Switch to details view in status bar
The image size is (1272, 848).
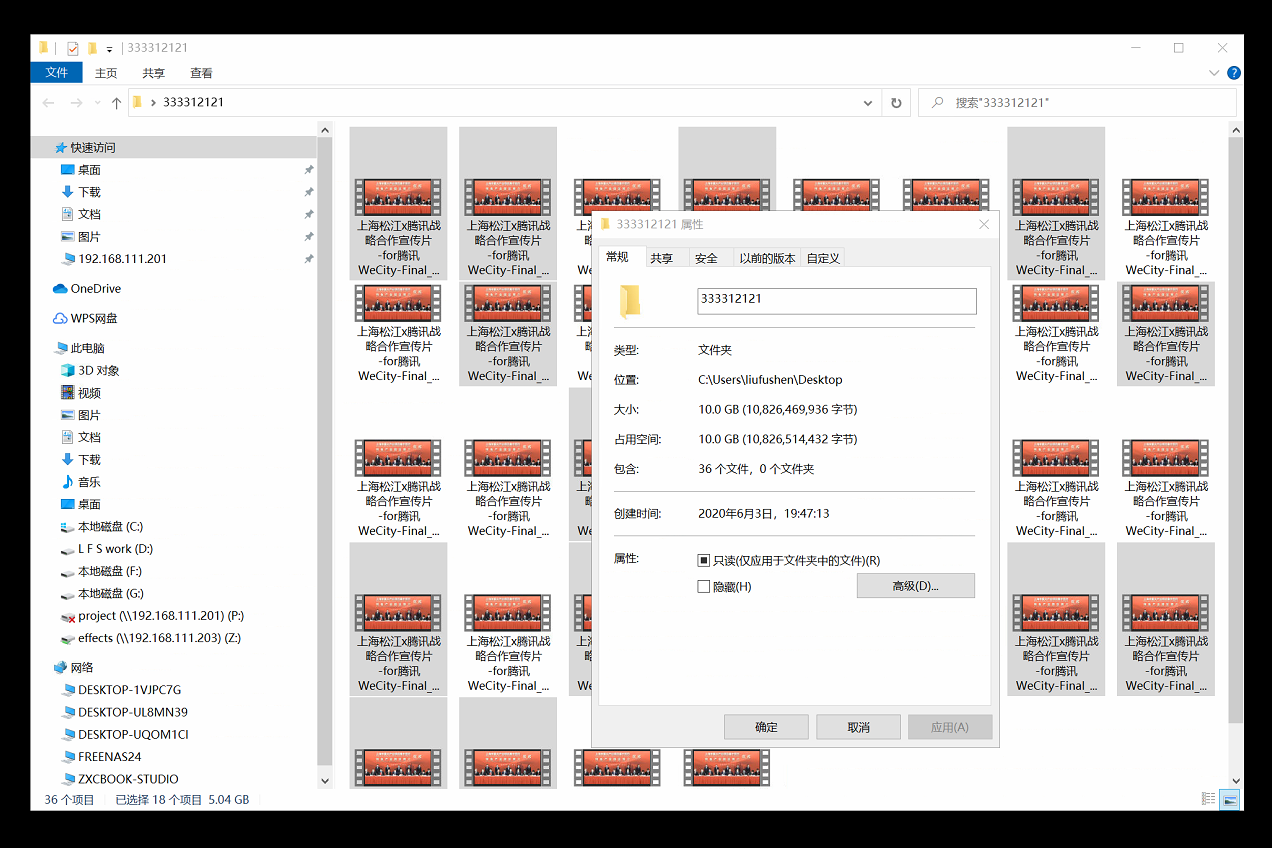(1209, 799)
